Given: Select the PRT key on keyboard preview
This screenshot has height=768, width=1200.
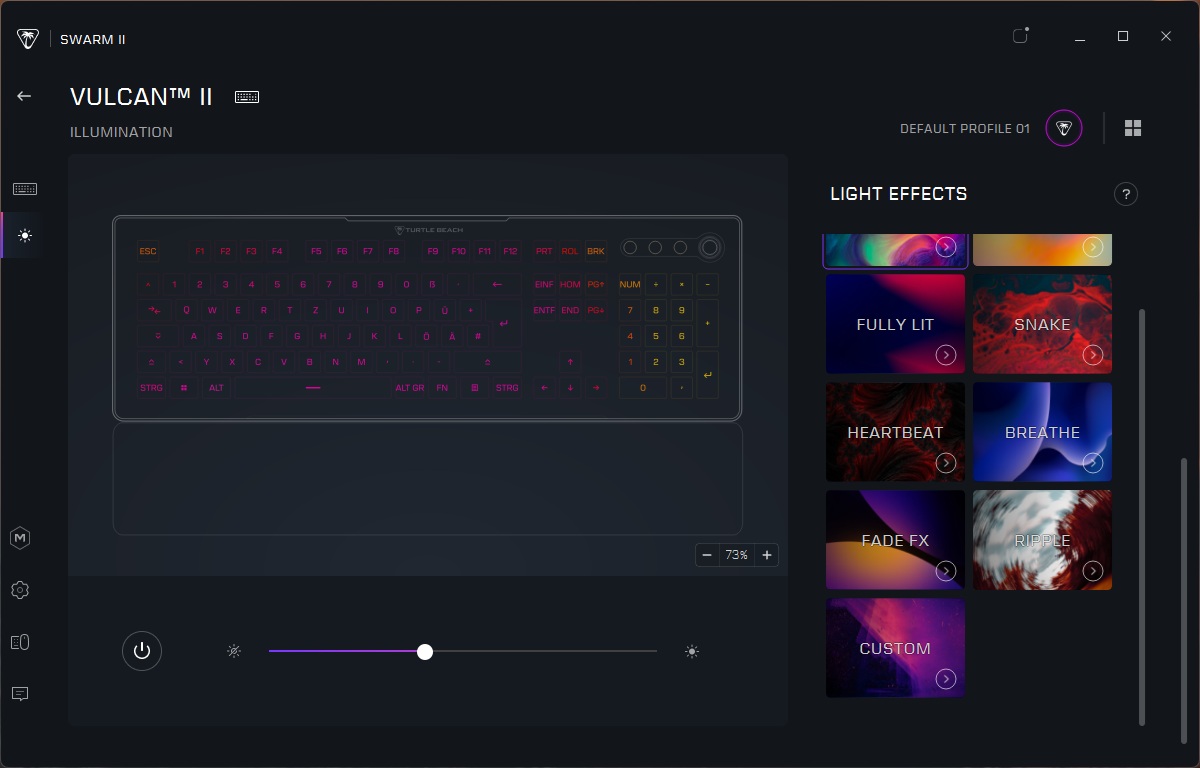Looking at the screenshot, I should pyautogui.click(x=544, y=251).
